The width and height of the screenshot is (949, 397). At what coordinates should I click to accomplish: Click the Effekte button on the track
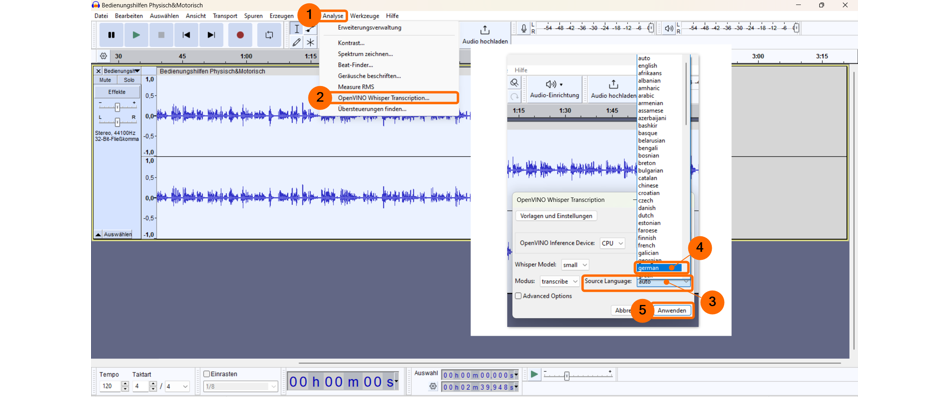click(x=117, y=92)
